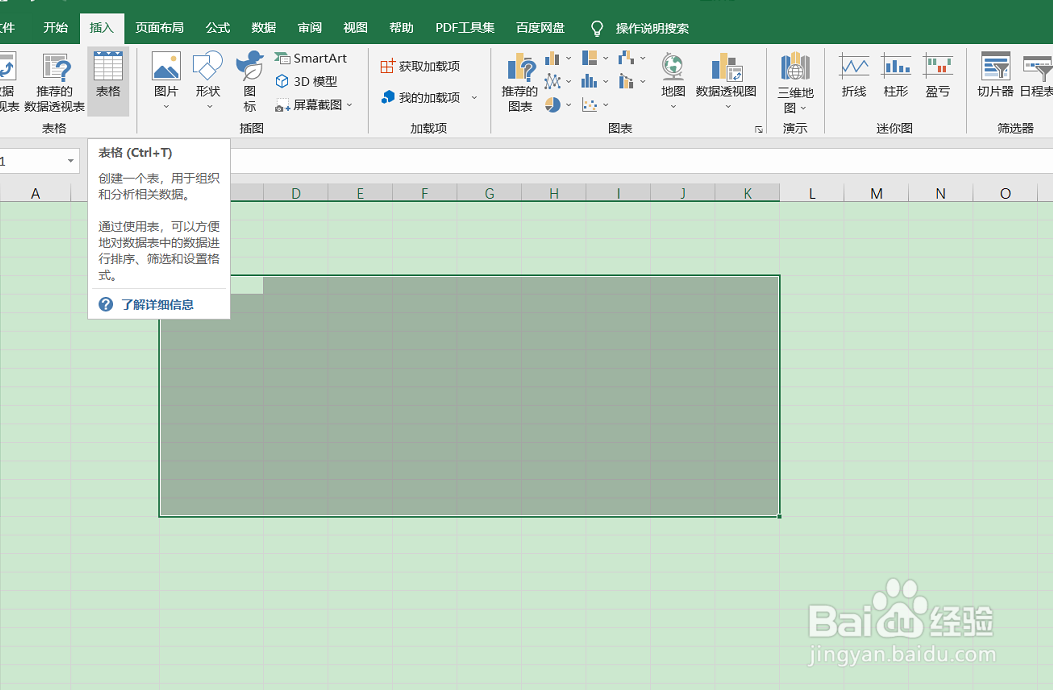Expand the Shapes (形状) dropdown arrow
1053x690 pixels.
pos(209,106)
